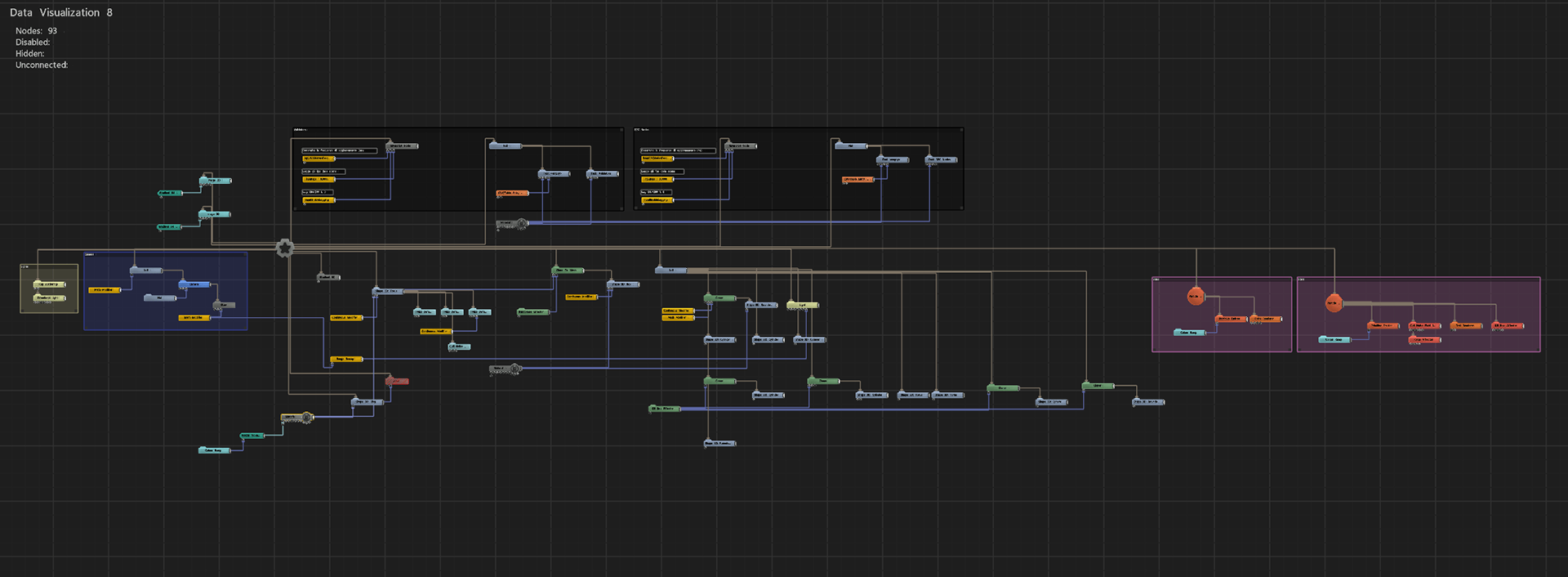
Task: Select the teal node in right pink group
Action: point(1334,339)
